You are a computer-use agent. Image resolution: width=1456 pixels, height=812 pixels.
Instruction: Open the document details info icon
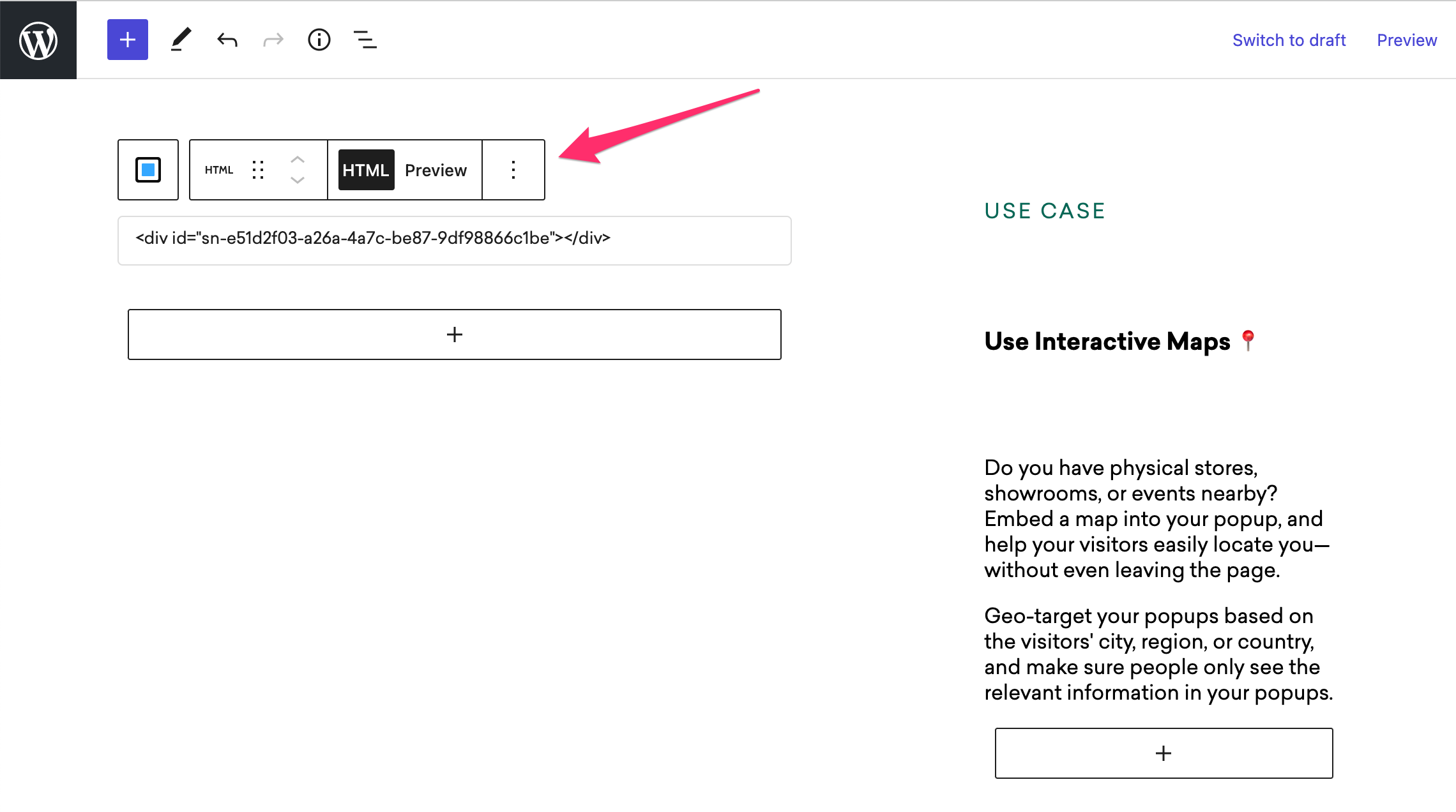[319, 40]
